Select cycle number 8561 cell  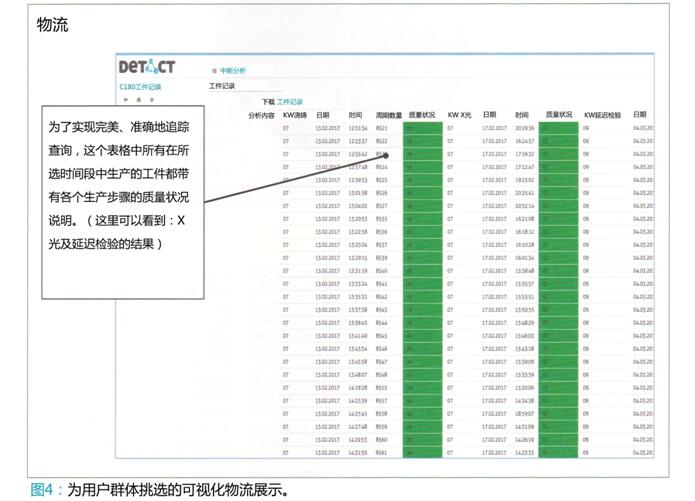click(382, 453)
